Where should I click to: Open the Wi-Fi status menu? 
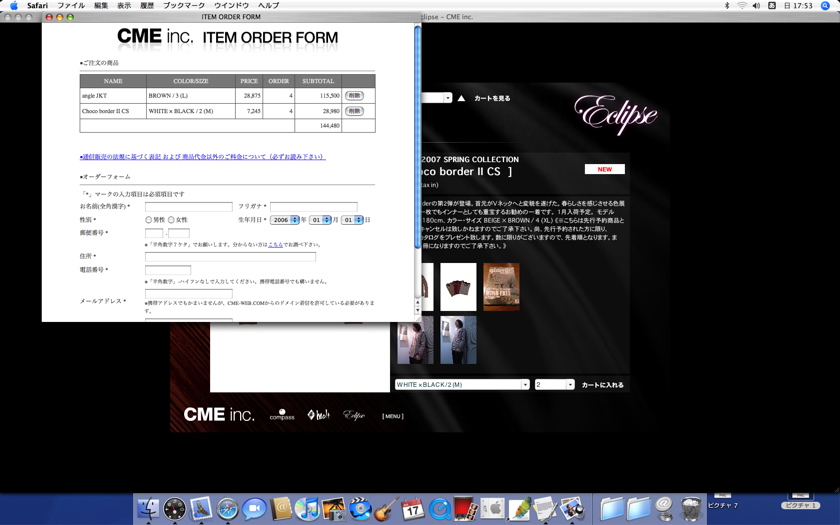742,5
